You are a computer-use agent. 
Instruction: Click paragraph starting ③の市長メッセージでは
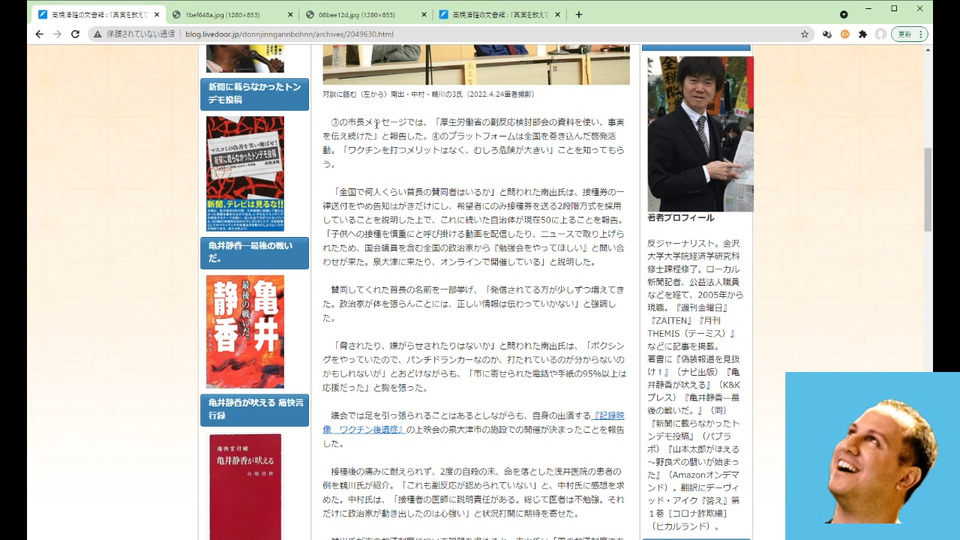pyautogui.click(x=474, y=143)
